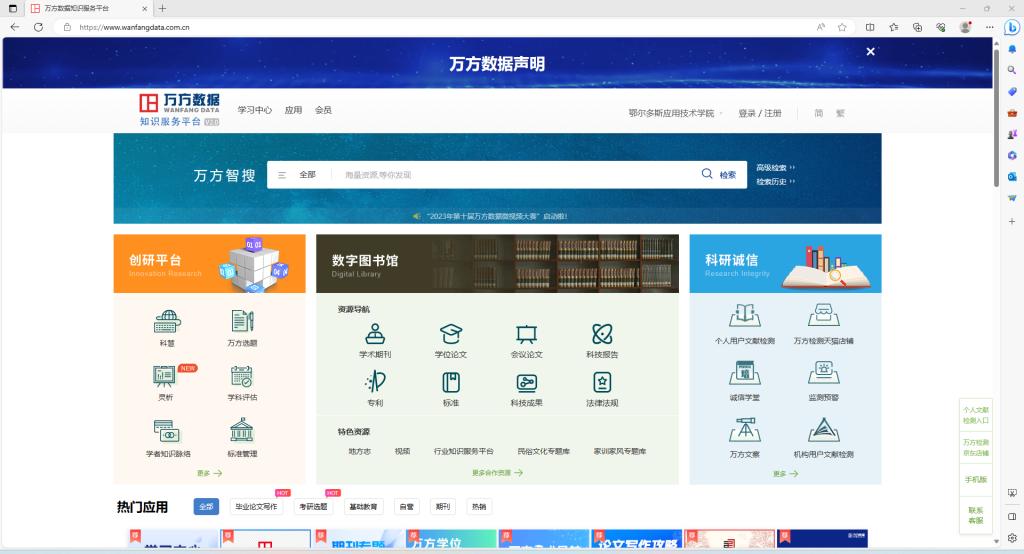The height and width of the screenshot is (554, 1024).
Task: Switch to 繁 traditional Chinese
Action: tap(840, 113)
